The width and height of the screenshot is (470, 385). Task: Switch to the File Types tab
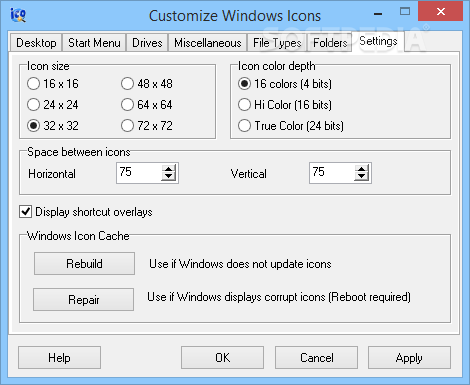click(277, 43)
